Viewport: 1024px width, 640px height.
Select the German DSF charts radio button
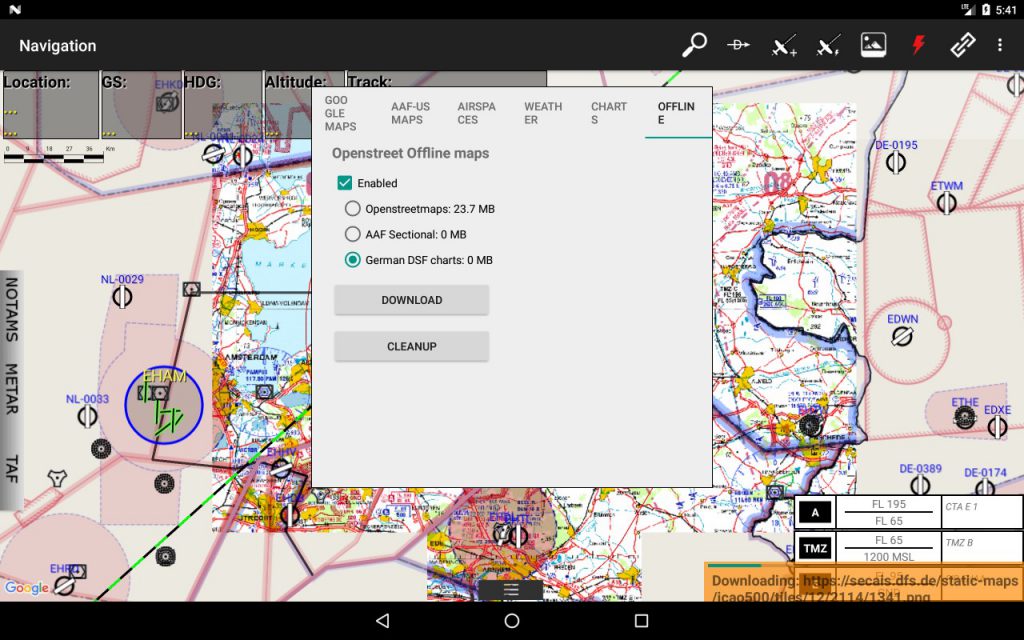coord(352,259)
